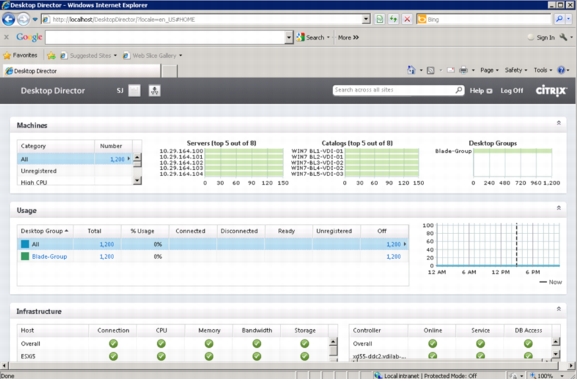
Task: Click the Add to Favorites bar icon
Action: (x=51, y=56)
